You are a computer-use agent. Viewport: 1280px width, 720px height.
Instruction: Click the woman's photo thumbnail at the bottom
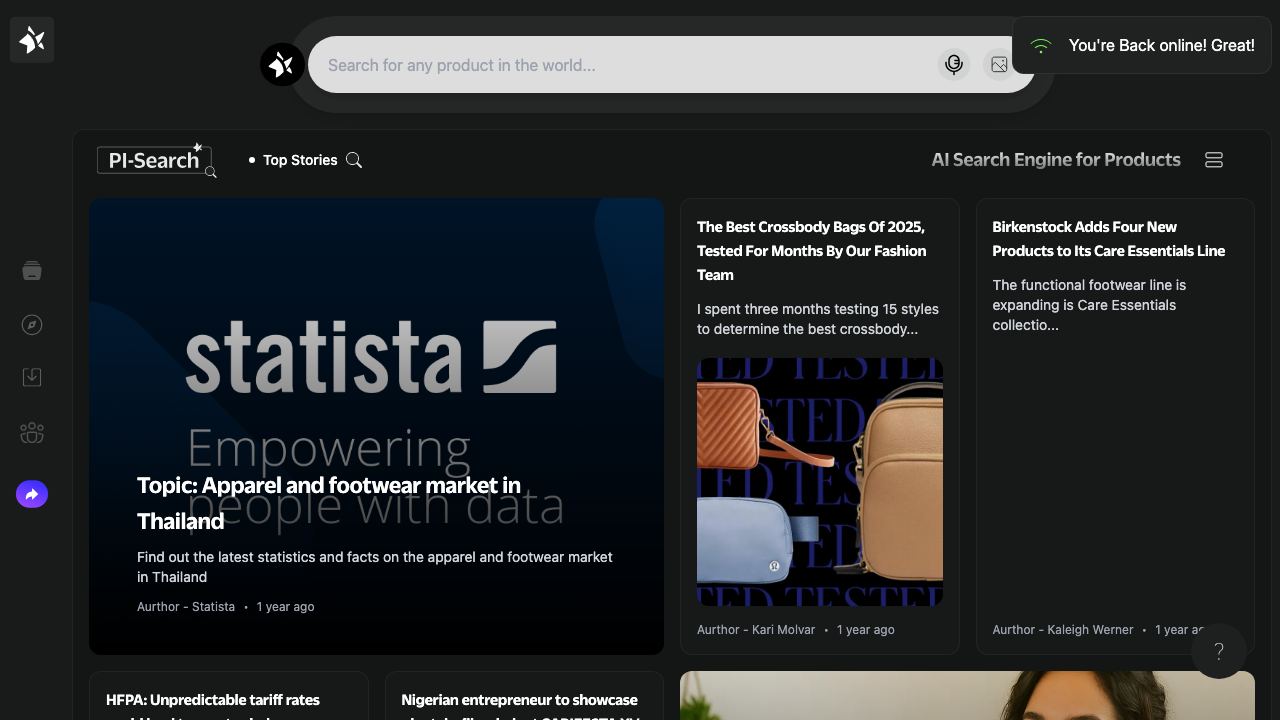click(967, 696)
